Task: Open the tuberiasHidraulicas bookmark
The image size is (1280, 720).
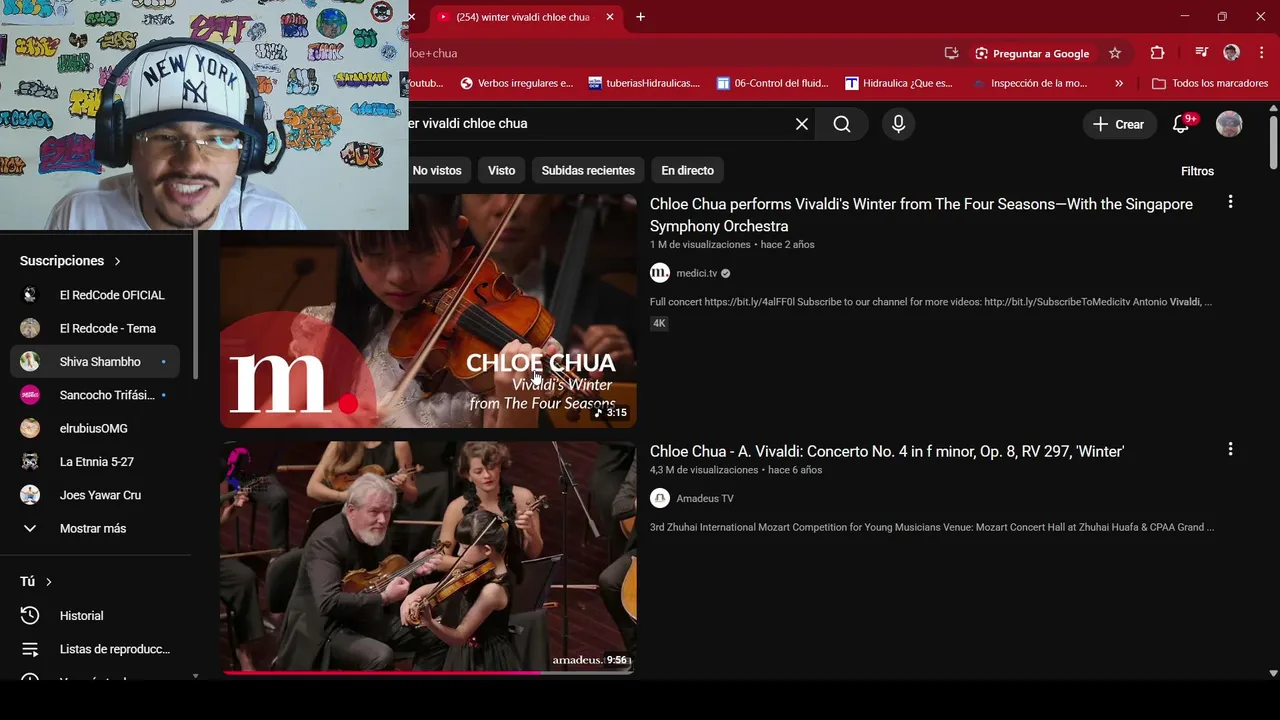Action: [644, 83]
